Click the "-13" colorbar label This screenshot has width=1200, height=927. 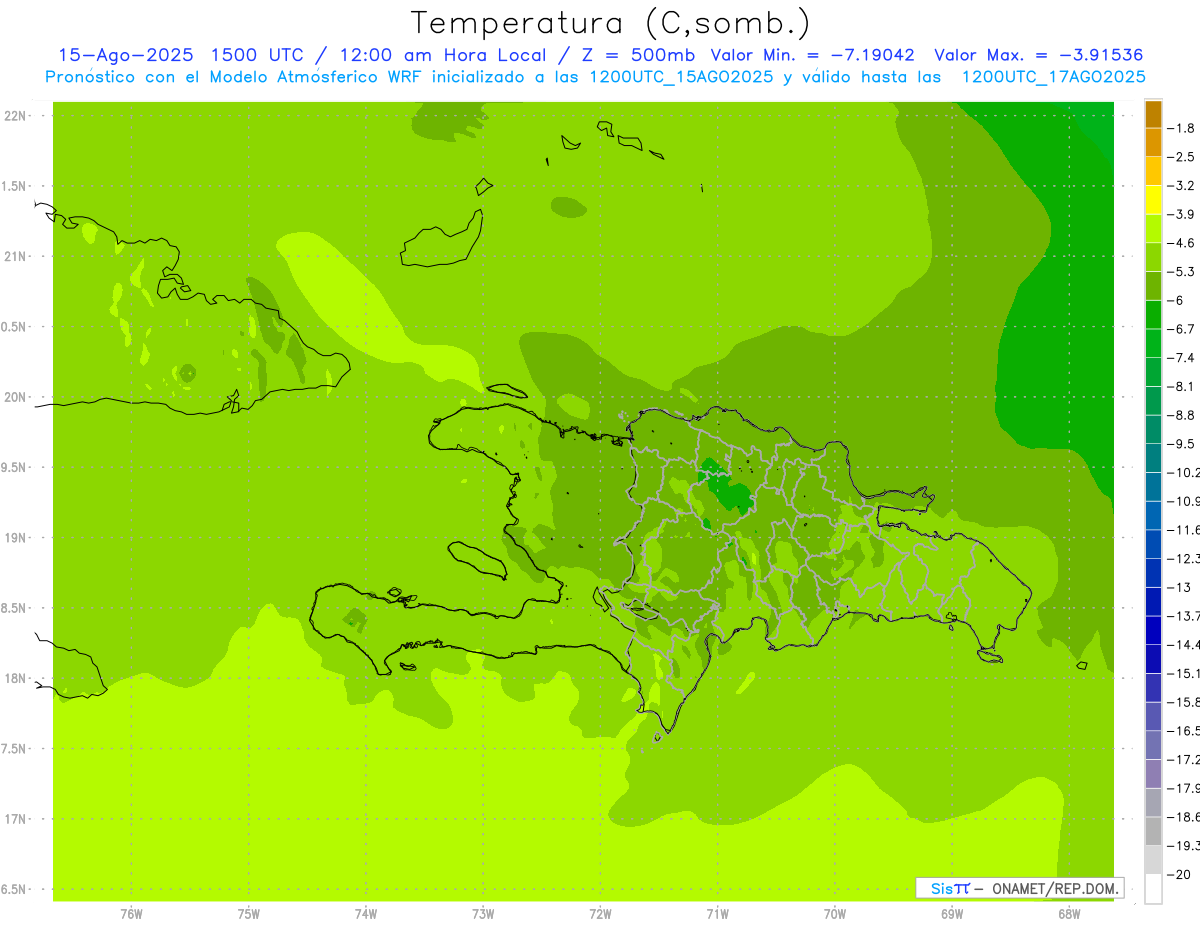pos(1179,587)
